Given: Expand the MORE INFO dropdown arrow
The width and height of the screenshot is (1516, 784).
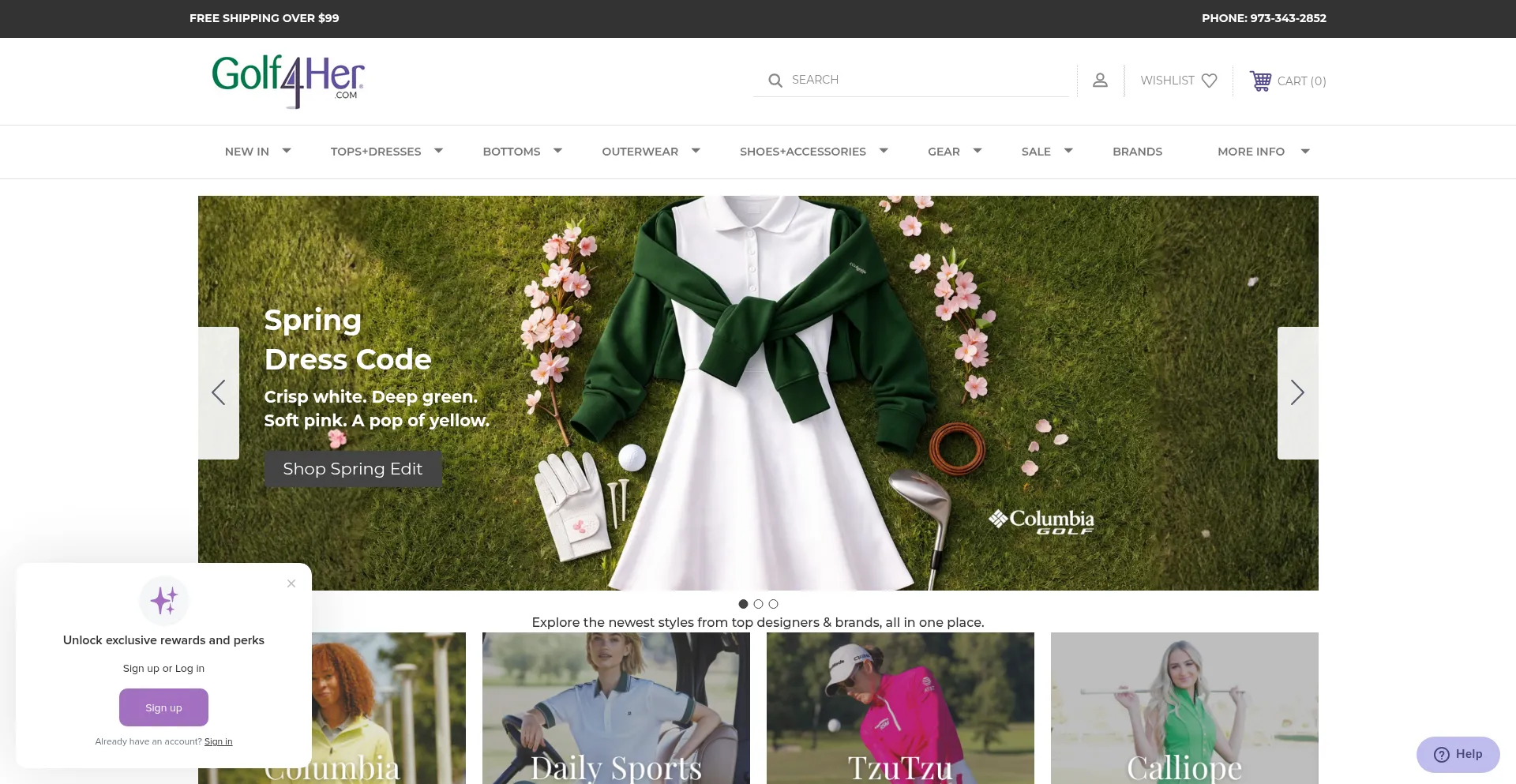Looking at the screenshot, I should (x=1305, y=151).
